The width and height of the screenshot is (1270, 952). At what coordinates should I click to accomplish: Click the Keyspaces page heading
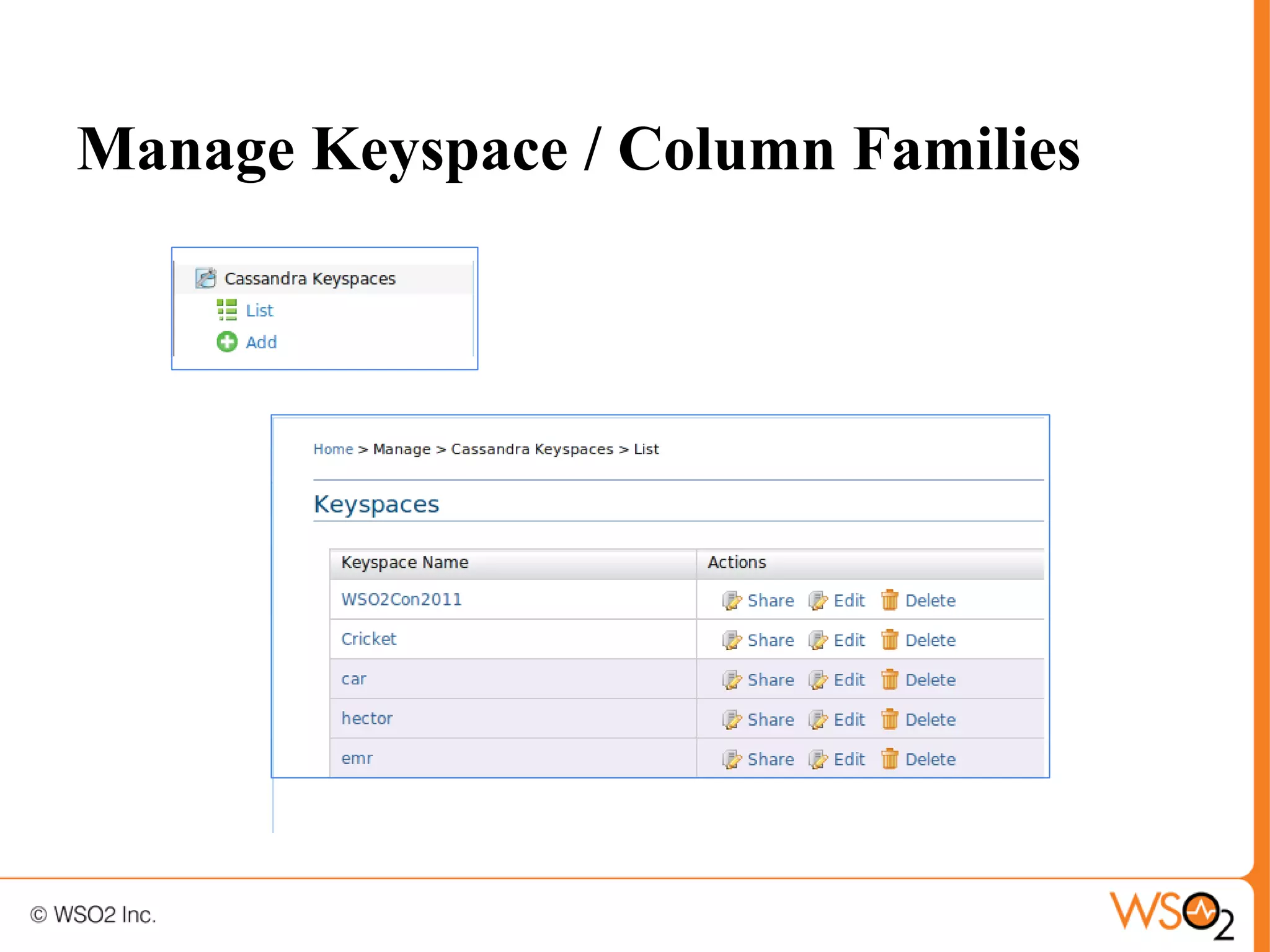click(x=376, y=505)
